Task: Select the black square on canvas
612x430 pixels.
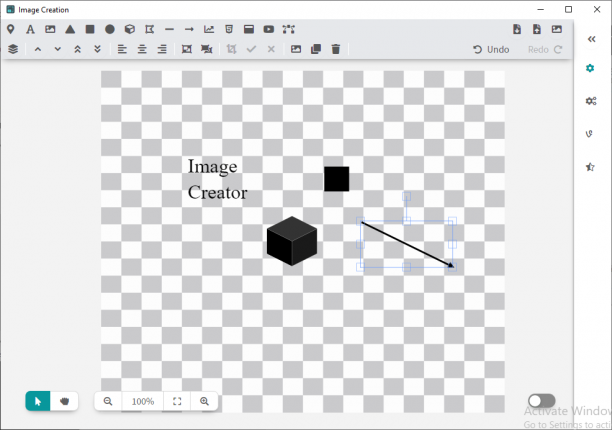Action: [336, 179]
